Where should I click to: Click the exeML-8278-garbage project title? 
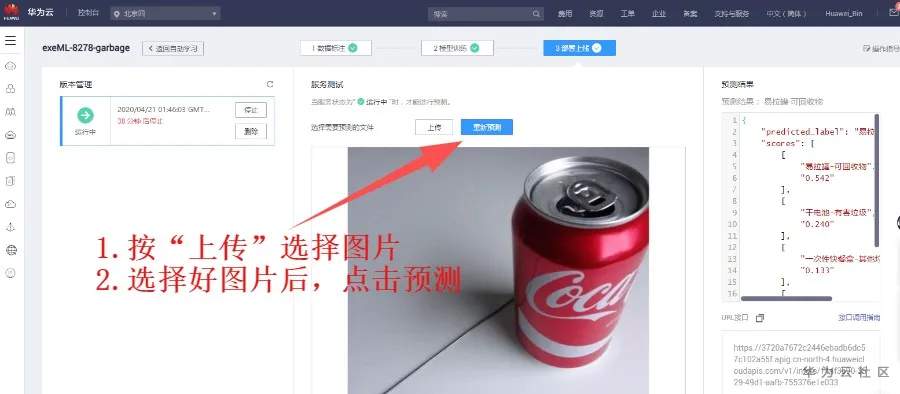tap(86, 48)
